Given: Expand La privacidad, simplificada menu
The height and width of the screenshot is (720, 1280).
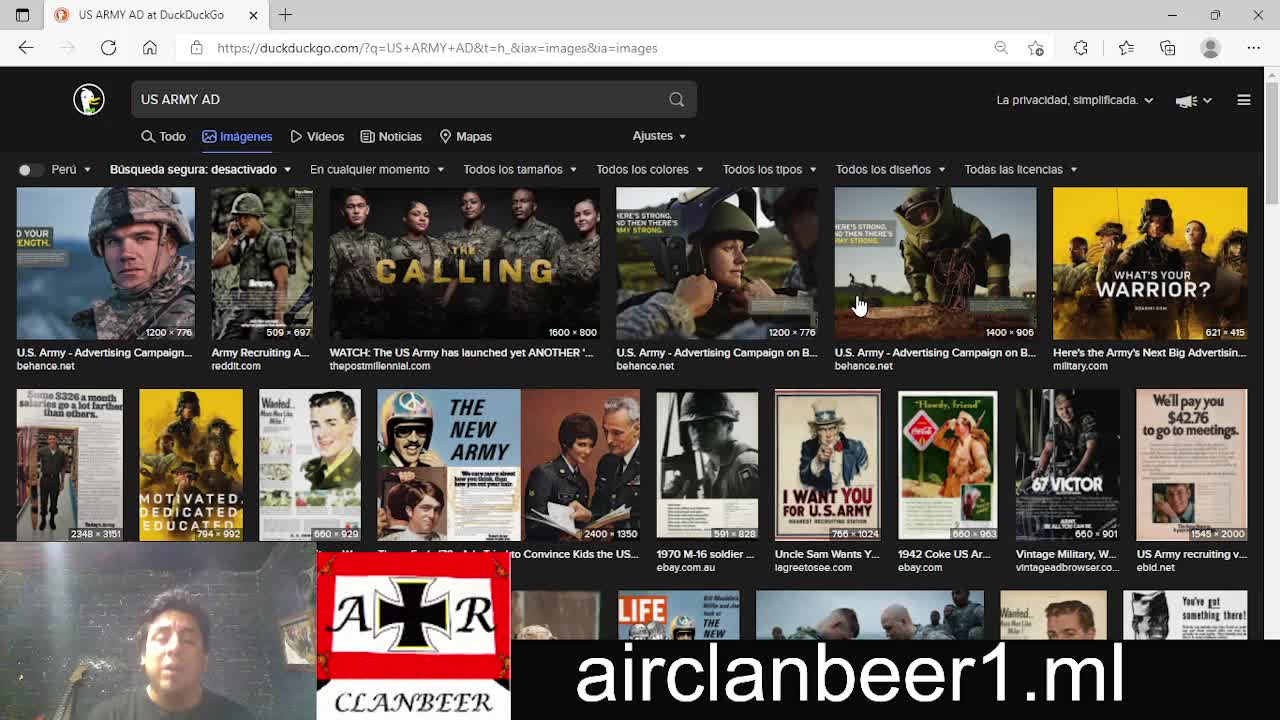Looking at the screenshot, I should tap(1074, 100).
